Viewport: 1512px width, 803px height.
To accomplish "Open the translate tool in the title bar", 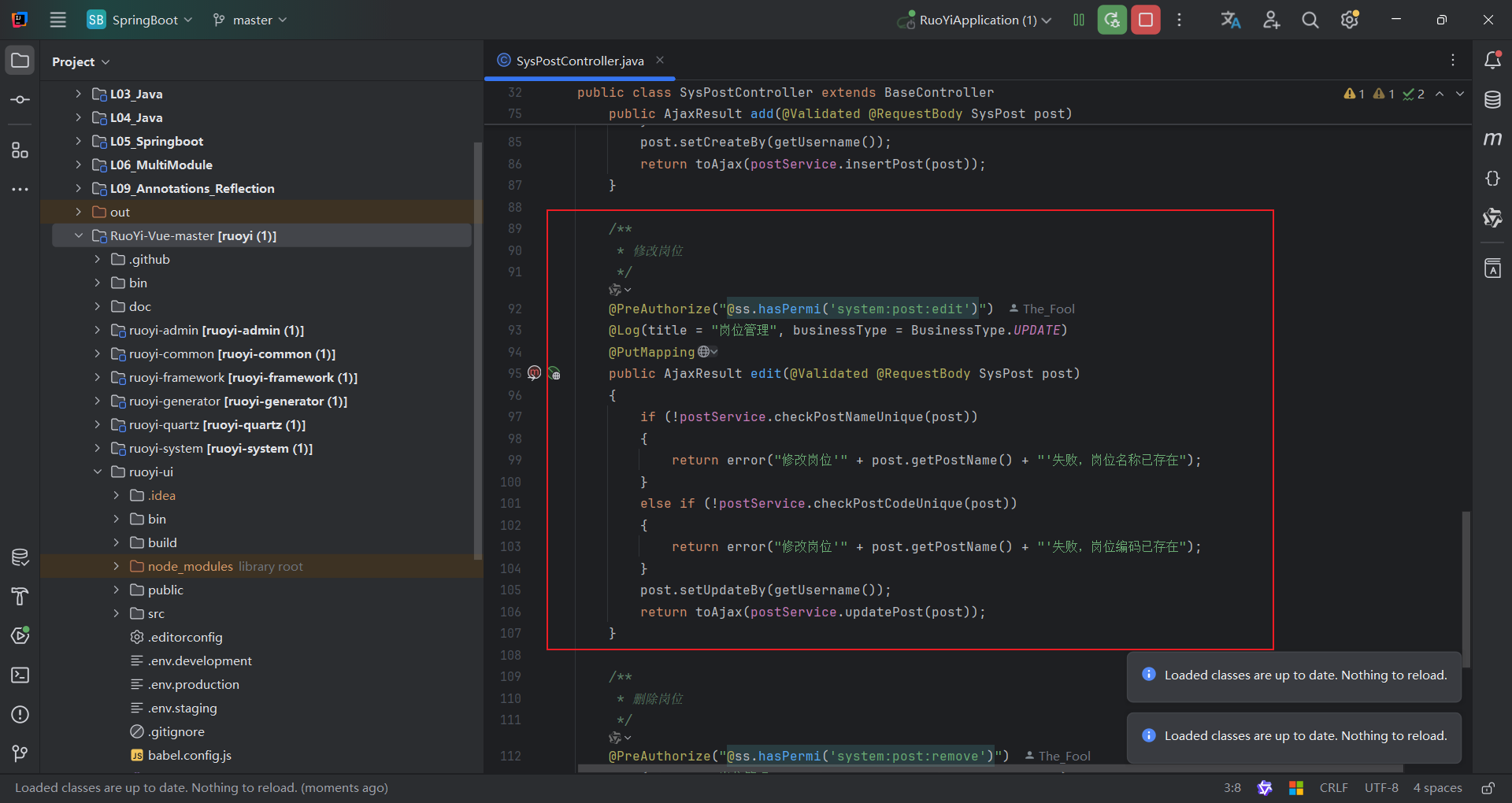I will point(1231,20).
